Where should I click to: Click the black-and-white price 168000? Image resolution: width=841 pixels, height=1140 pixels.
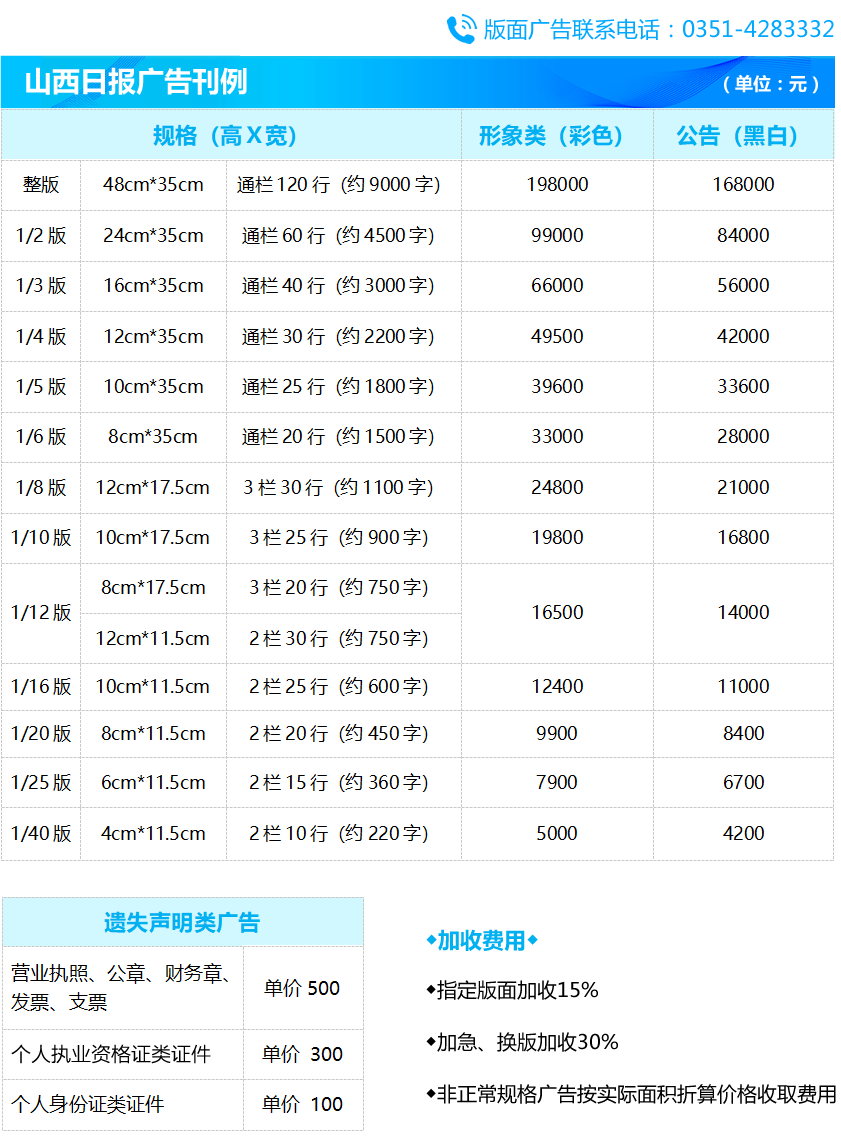point(744,185)
